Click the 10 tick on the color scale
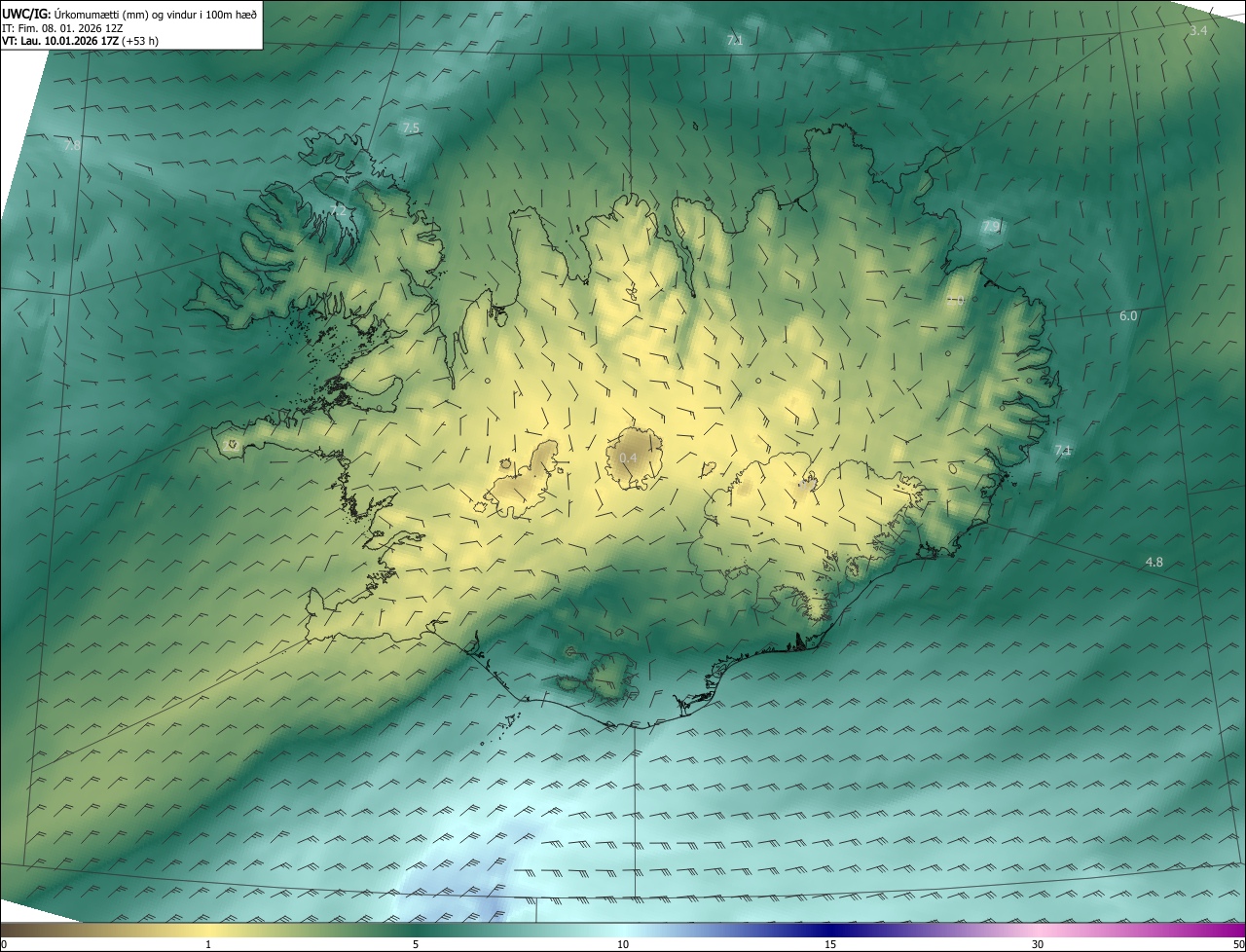 [623, 944]
